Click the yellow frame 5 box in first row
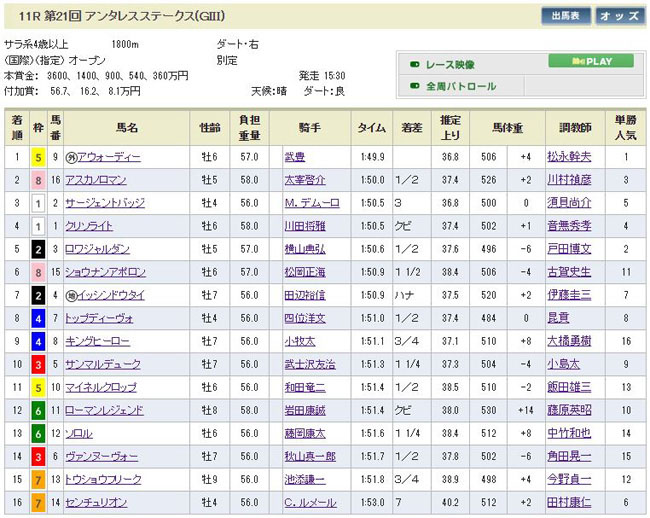The image size is (650, 518). (x=38, y=157)
